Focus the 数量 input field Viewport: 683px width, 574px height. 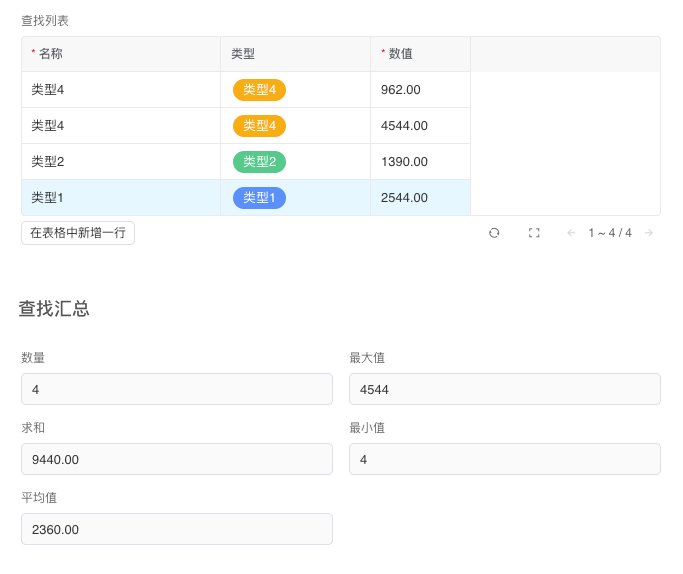click(176, 389)
